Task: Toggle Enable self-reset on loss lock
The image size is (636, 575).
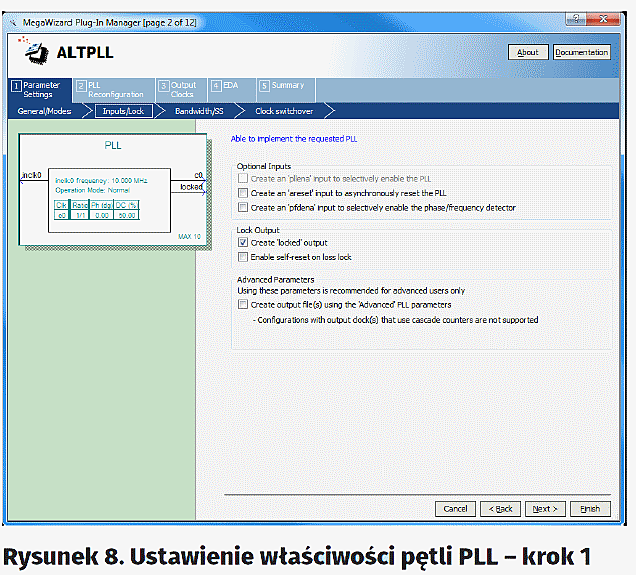Action: (x=242, y=257)
